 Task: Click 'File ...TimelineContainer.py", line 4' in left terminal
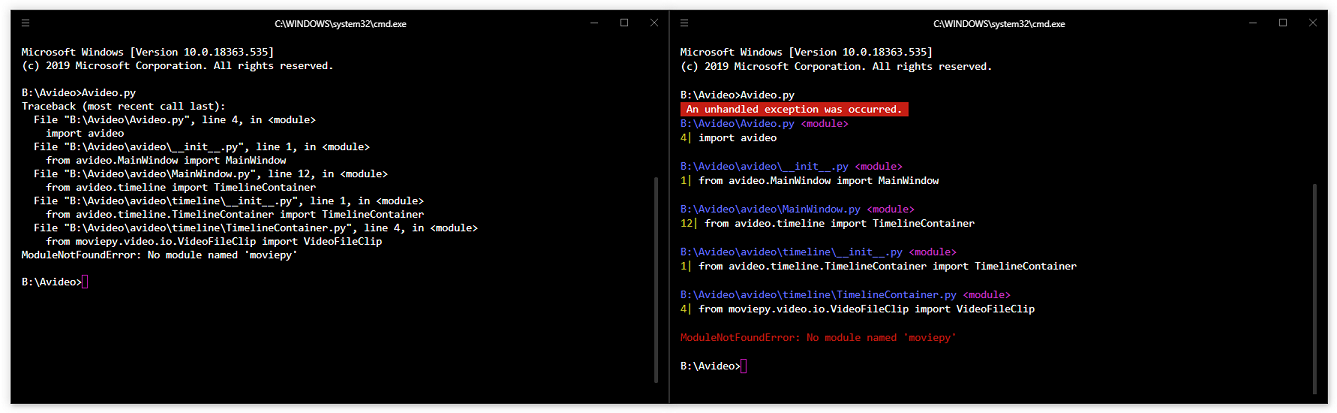255,228
